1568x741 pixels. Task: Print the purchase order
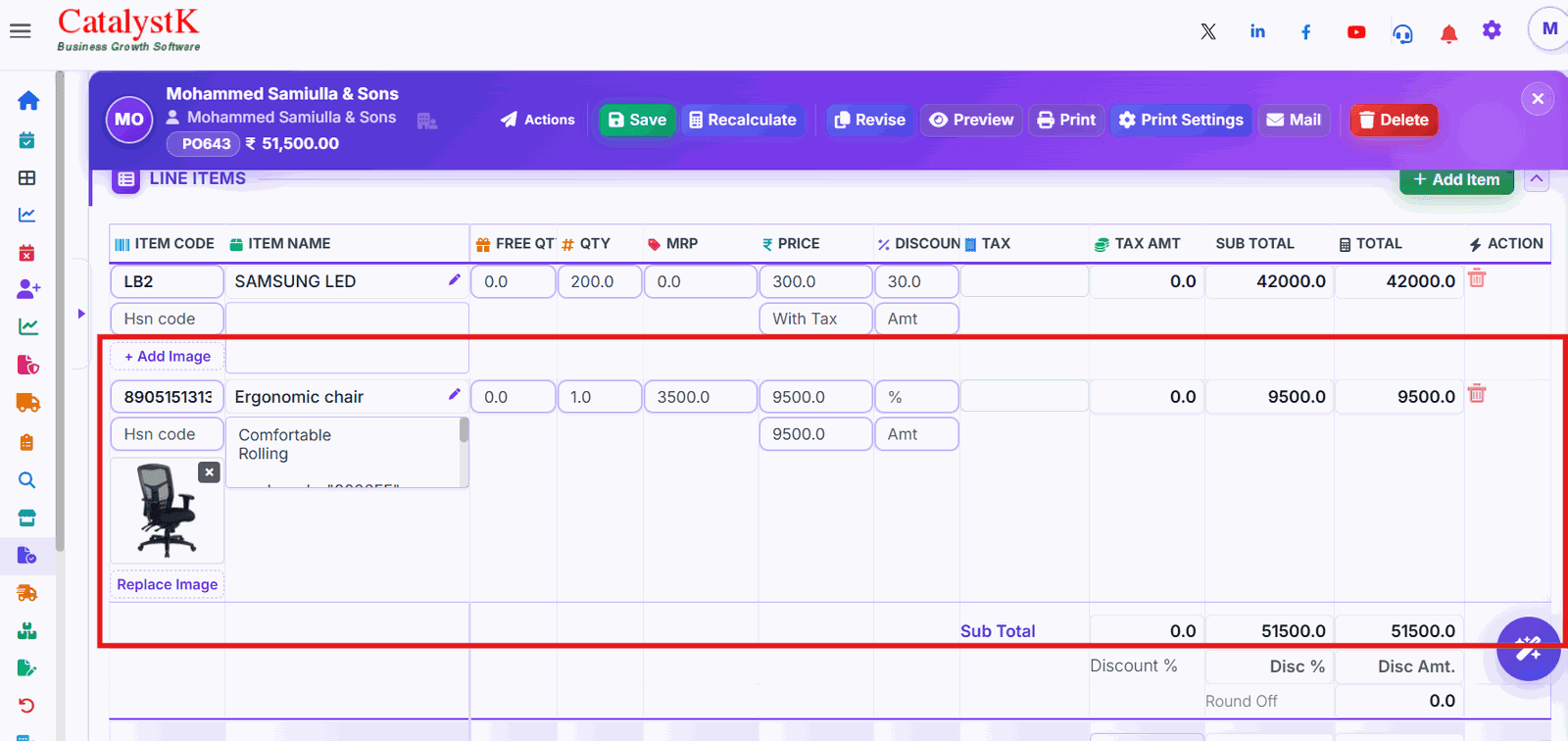click(1066, 120)
